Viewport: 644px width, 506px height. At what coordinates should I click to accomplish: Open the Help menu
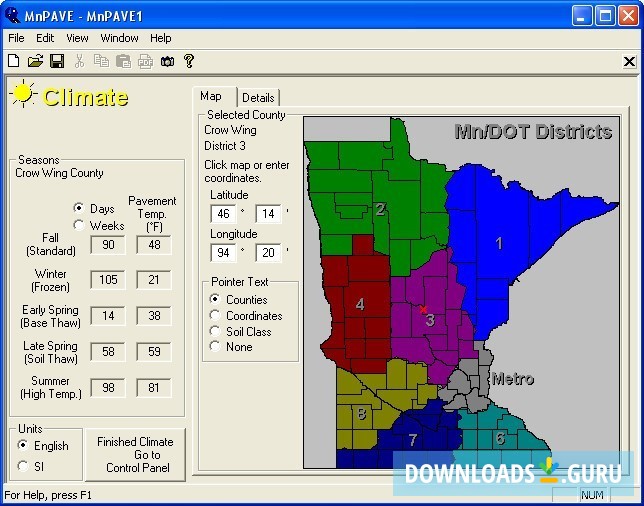161,38
